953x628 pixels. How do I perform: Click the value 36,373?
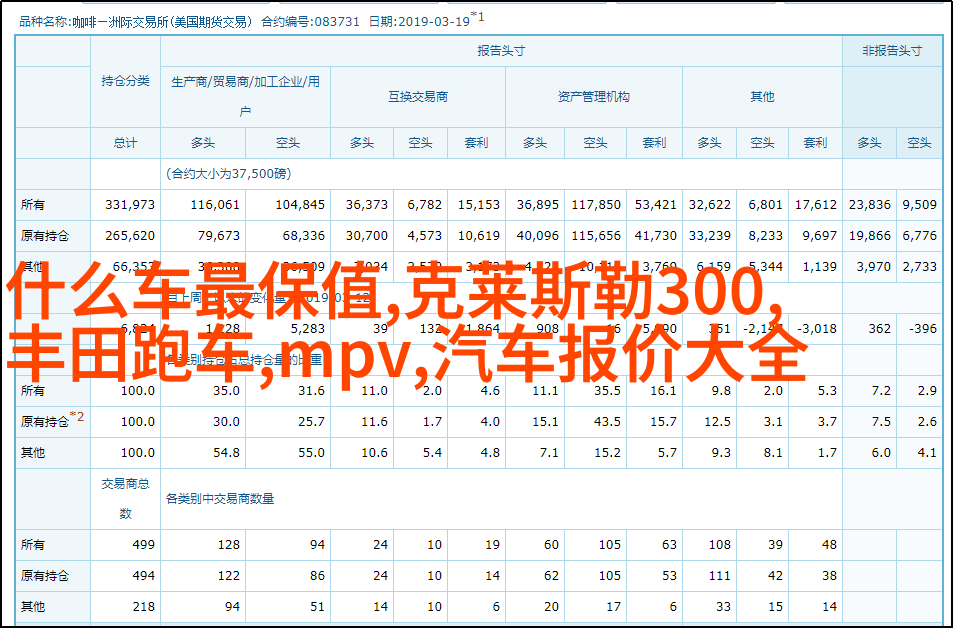[366, 205]
